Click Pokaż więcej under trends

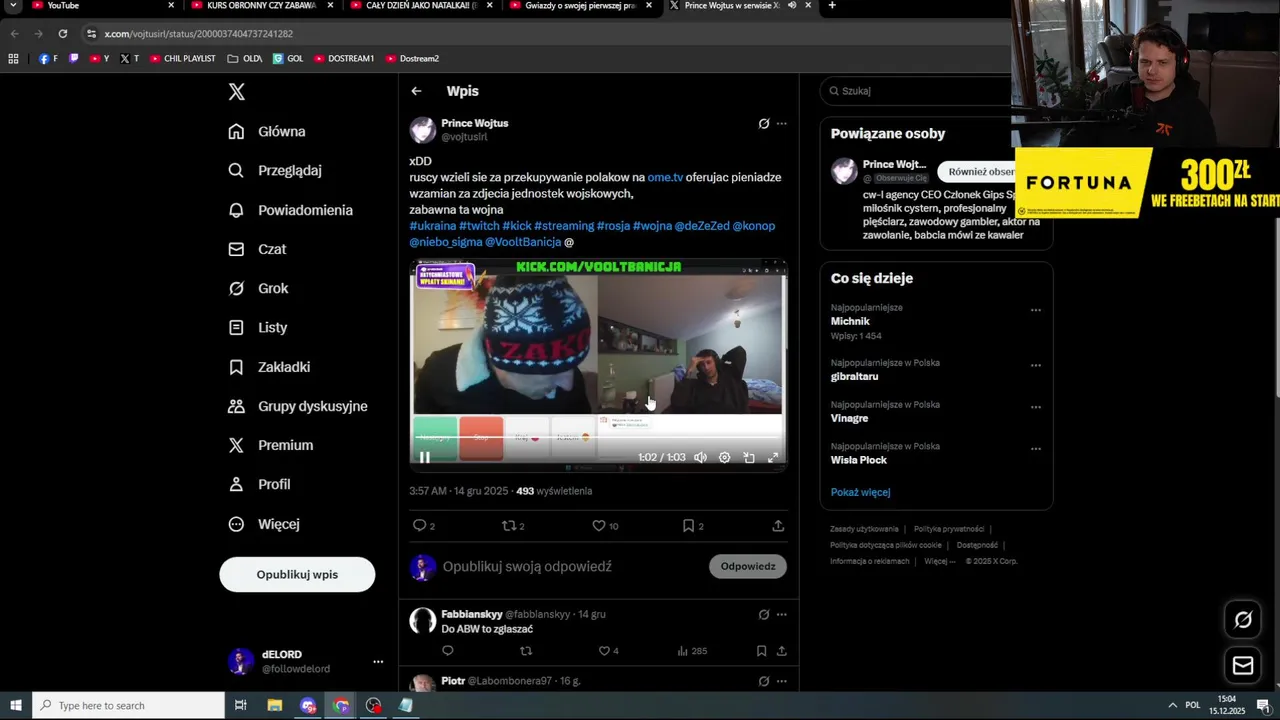860,492
